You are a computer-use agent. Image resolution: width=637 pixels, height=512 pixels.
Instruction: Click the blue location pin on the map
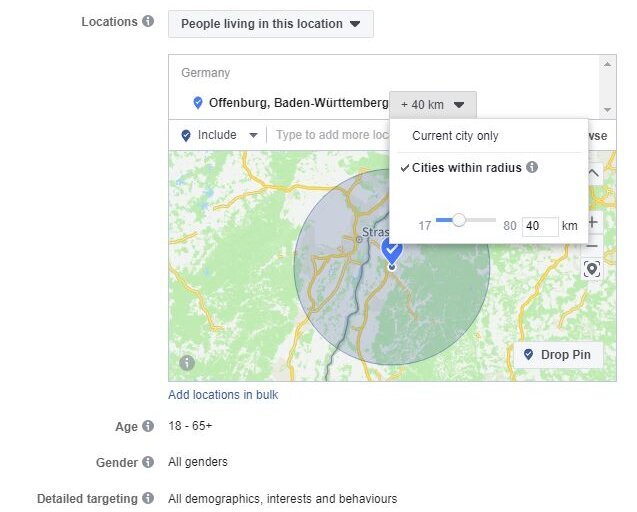point(392,250)
